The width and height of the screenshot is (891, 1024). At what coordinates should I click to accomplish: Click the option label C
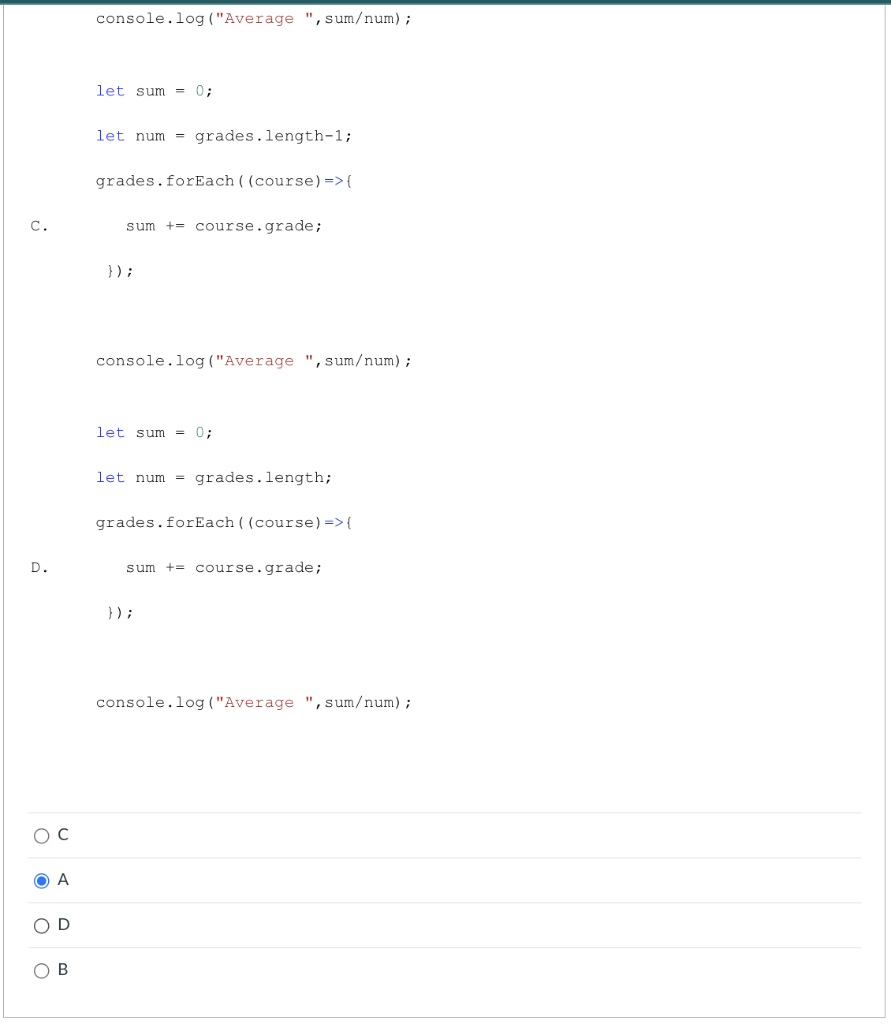tap(63, 834)
